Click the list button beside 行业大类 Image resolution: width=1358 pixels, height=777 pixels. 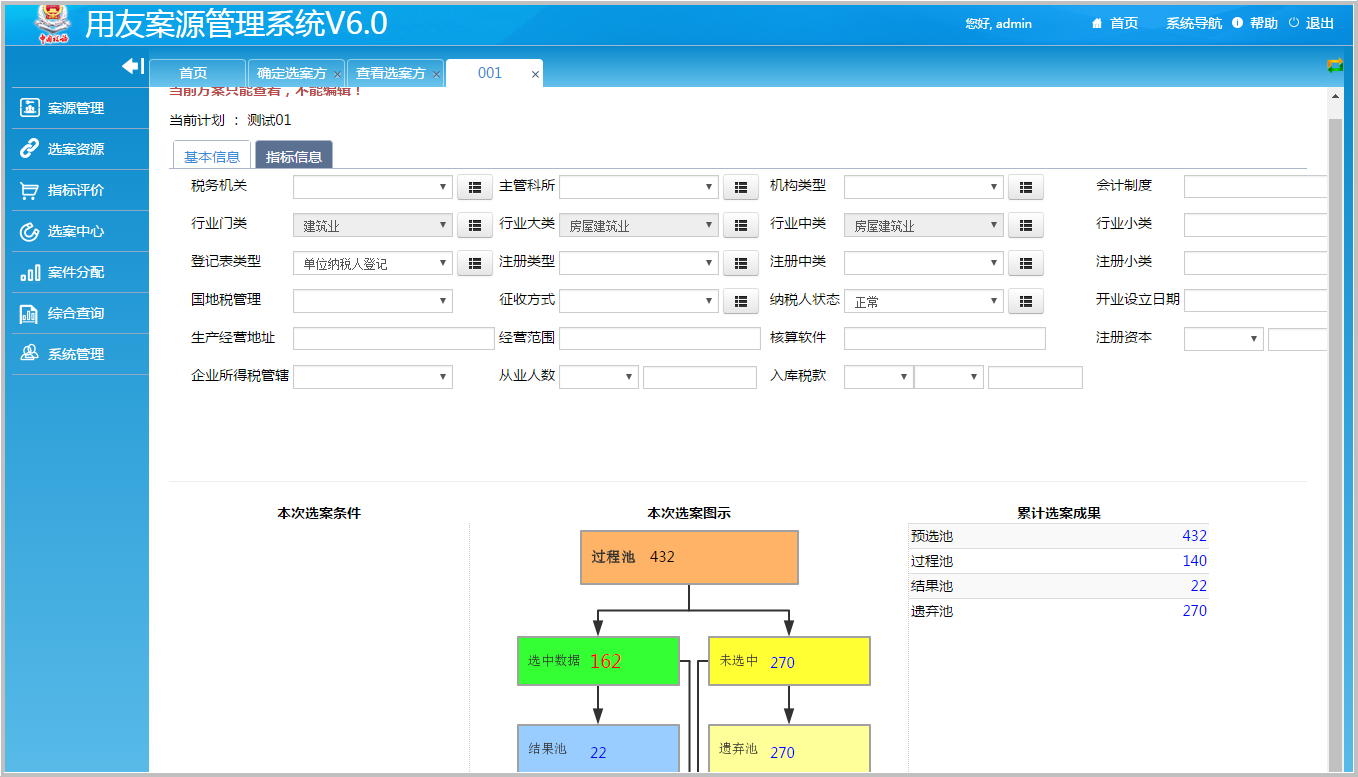[x=740, y=226]
